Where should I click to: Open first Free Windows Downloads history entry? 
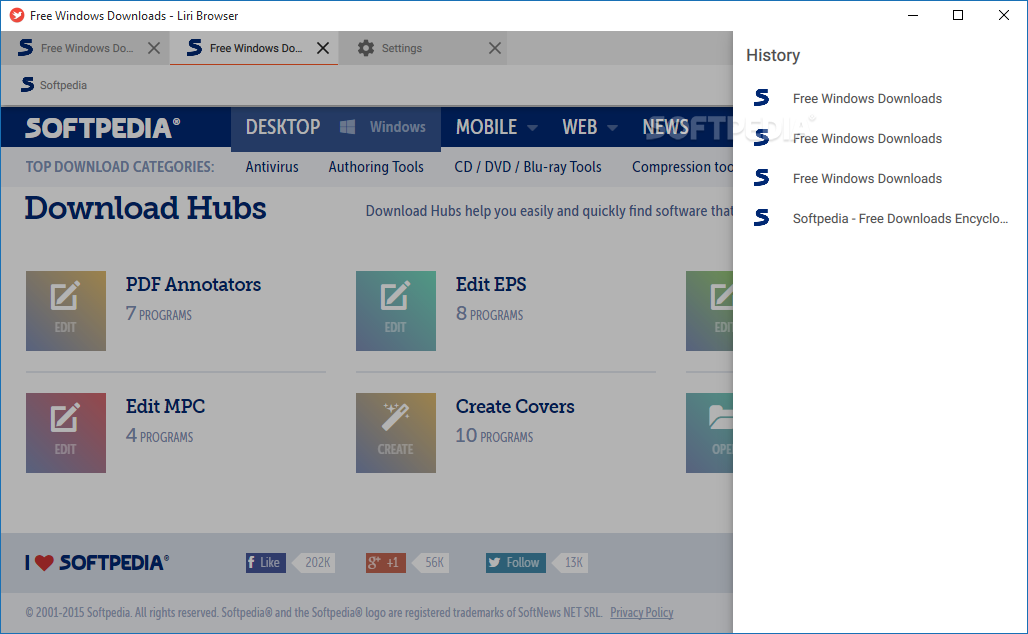point(880,98)
